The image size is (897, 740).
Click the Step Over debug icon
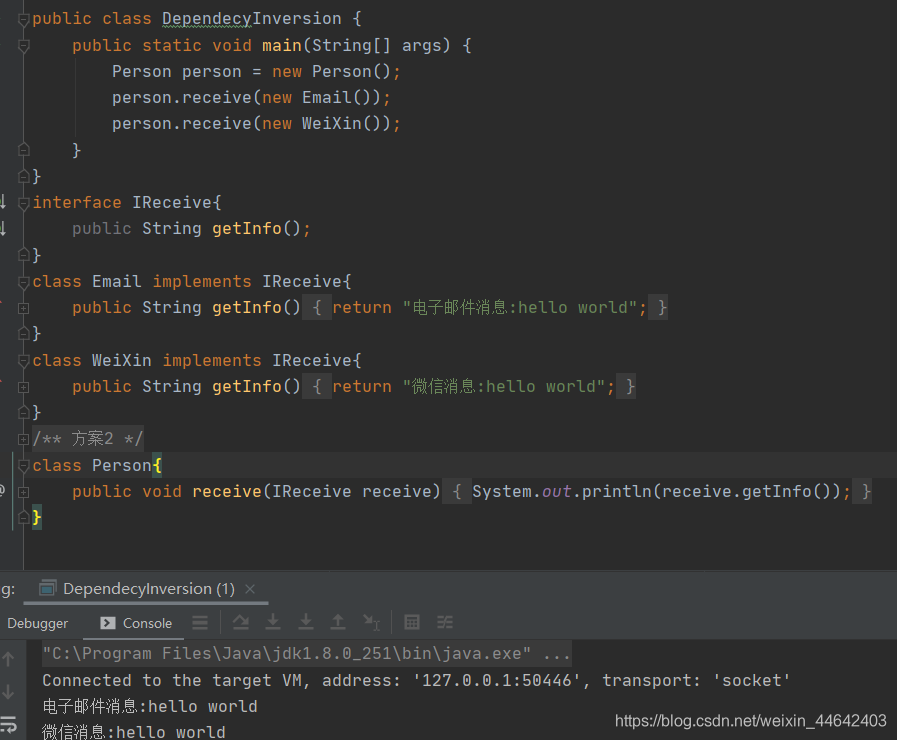point(241,622)
